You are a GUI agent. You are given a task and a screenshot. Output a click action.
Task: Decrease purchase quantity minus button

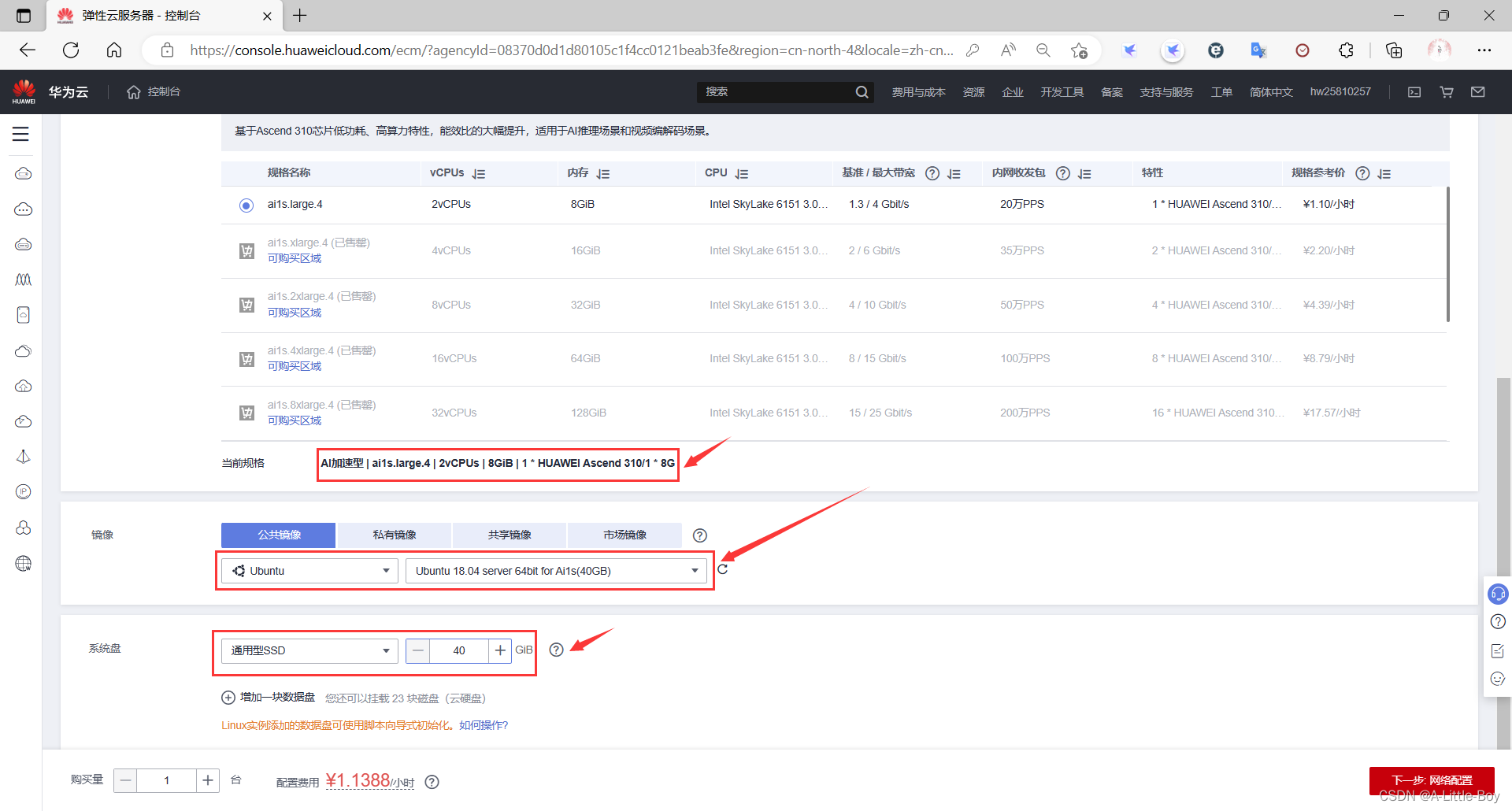coord(125,780)
